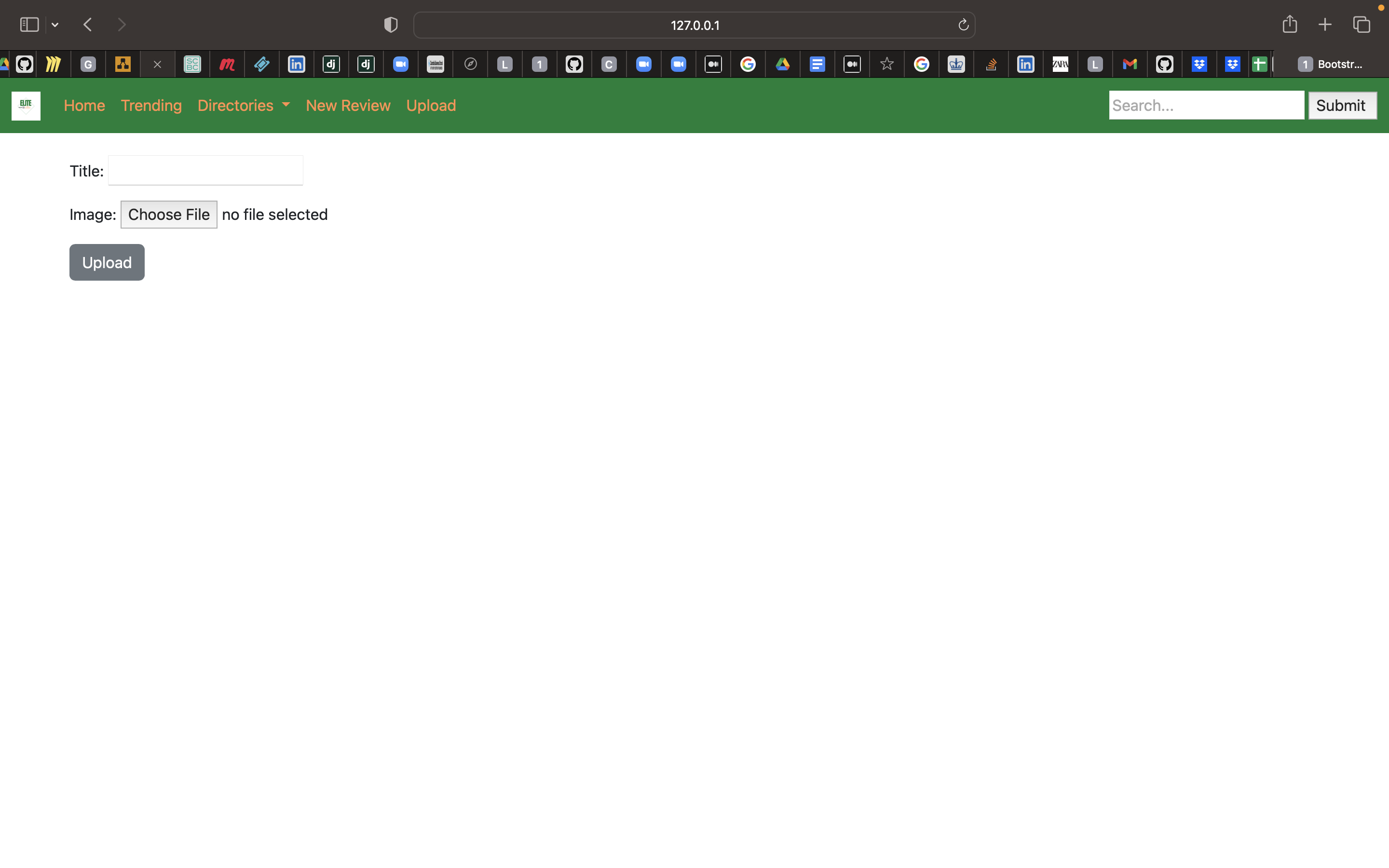Screen dimensions: 1389x868
Task: Click the site logo in navbar
Action: (x=26, y=106)
